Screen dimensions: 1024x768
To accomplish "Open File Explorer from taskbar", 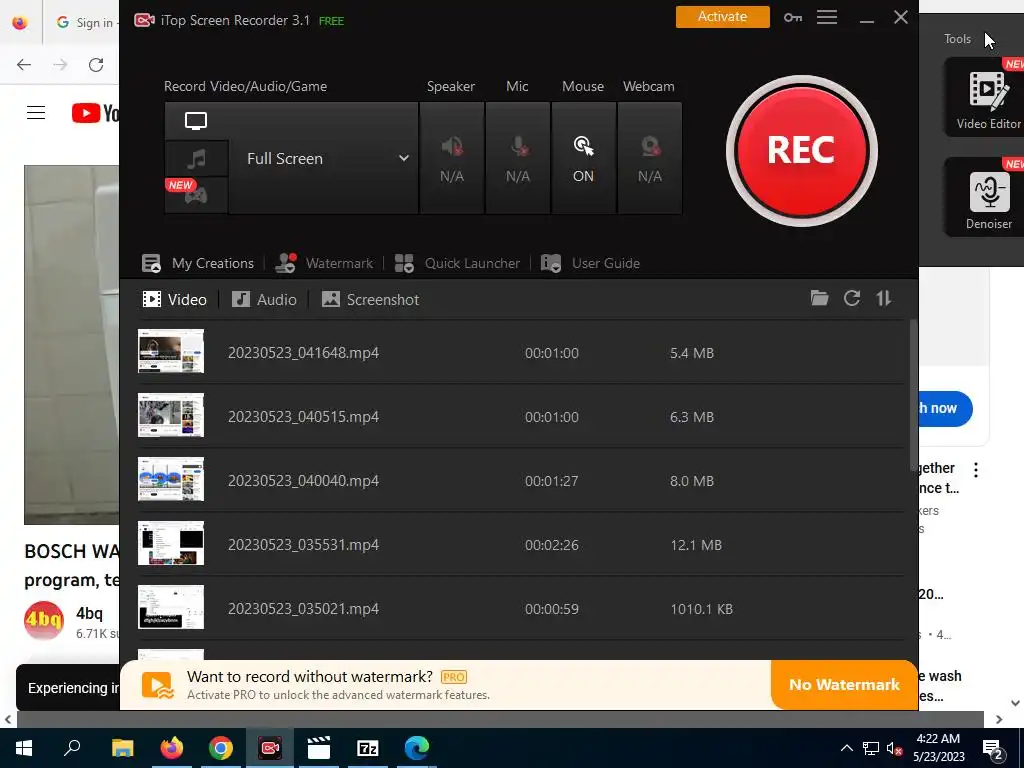I will point(122,748).
